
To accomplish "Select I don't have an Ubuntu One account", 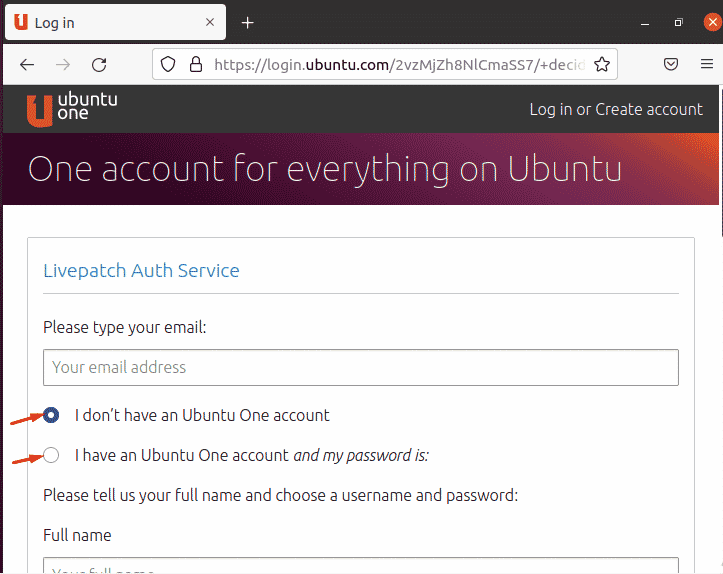I will point(51,415).
